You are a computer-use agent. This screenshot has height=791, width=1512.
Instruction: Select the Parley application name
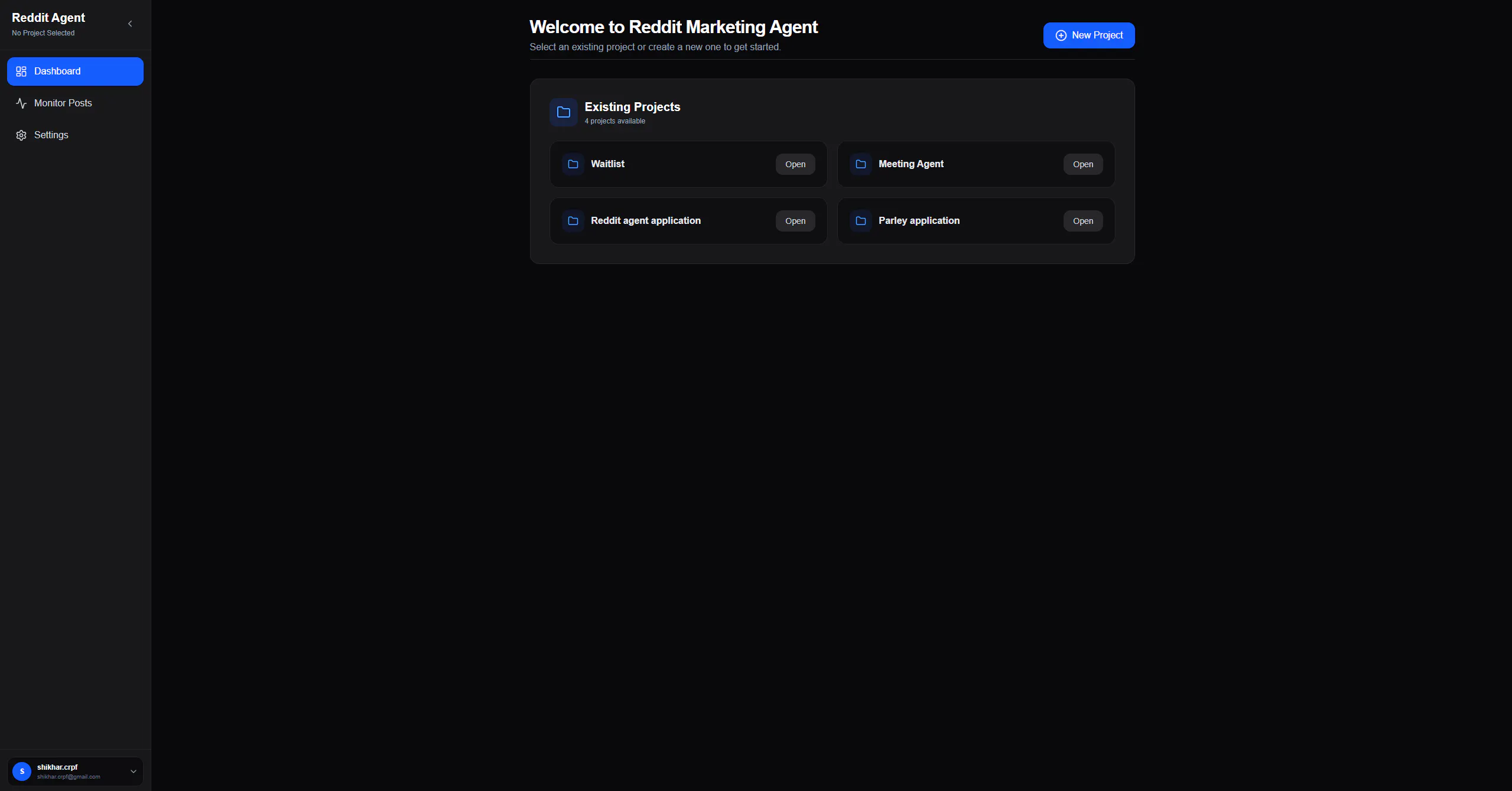[x=919, y=221]
